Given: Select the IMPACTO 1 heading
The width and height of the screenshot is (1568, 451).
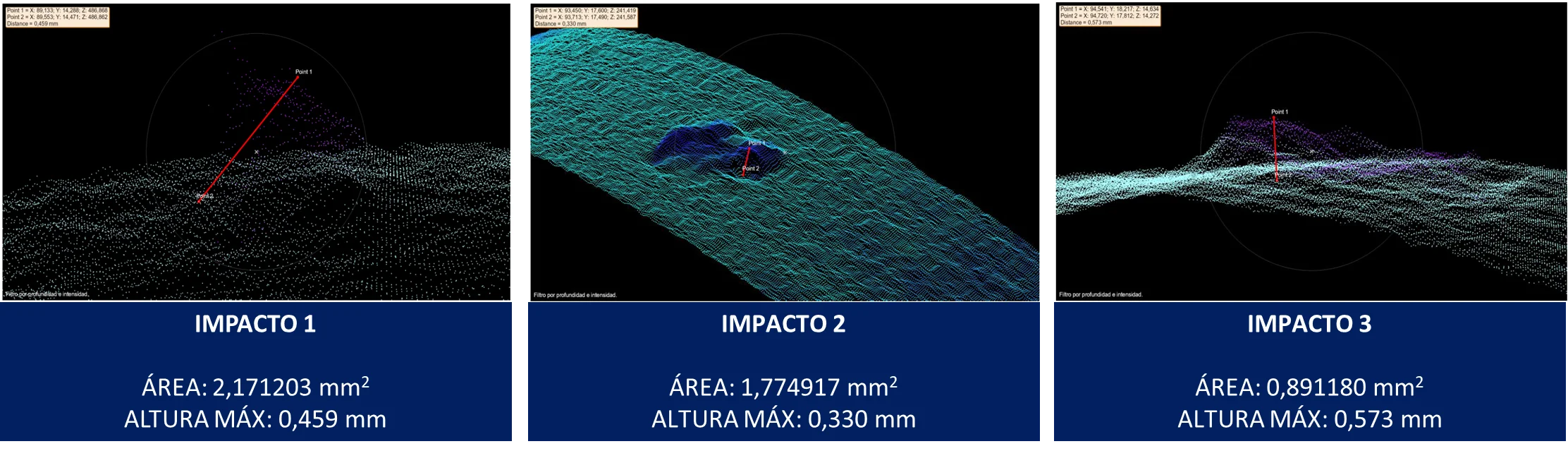Looking at the screenshot, I should (255, 324).
